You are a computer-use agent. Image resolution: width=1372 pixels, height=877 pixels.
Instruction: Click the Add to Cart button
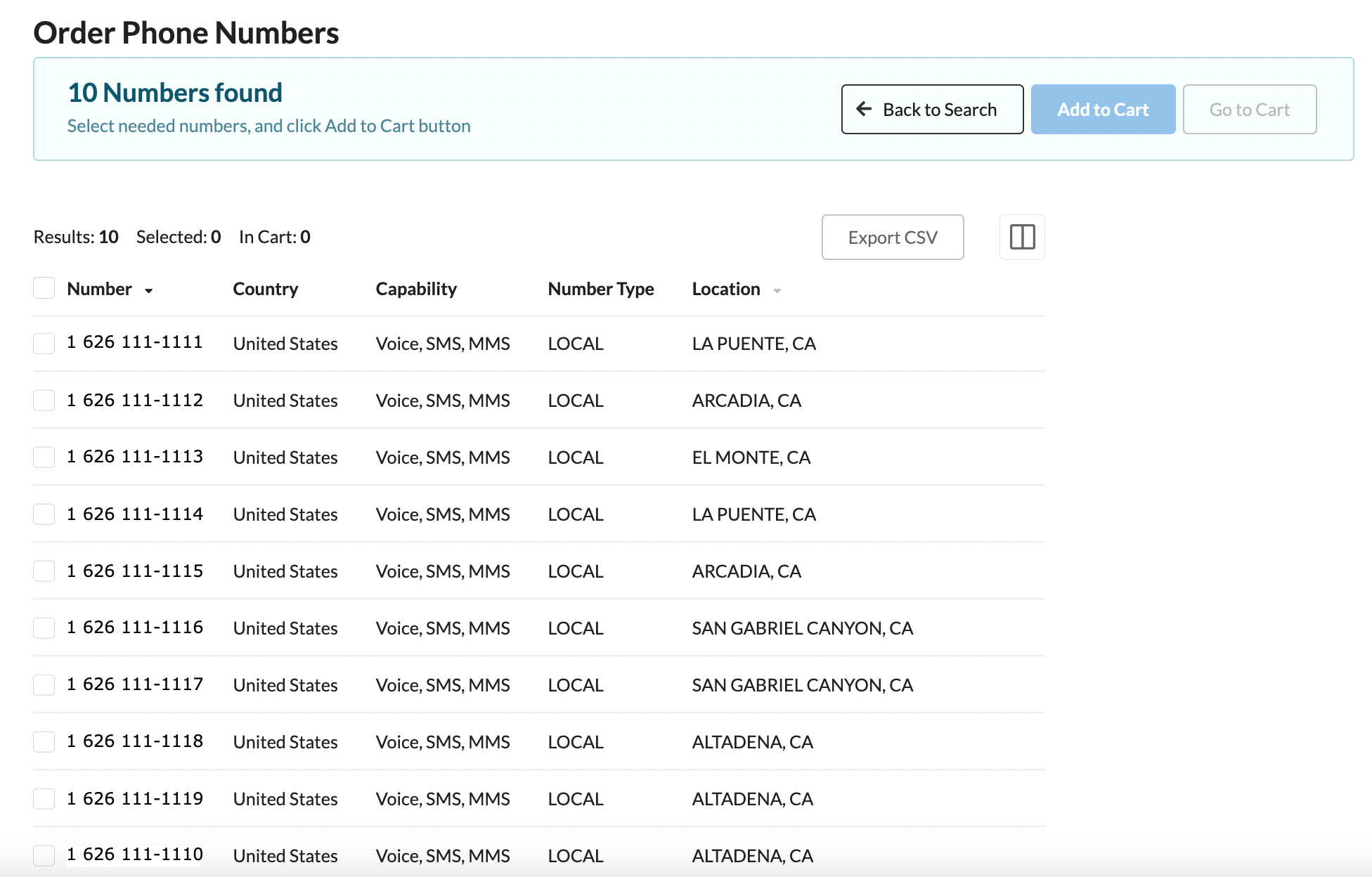[x=1103, y=110]
